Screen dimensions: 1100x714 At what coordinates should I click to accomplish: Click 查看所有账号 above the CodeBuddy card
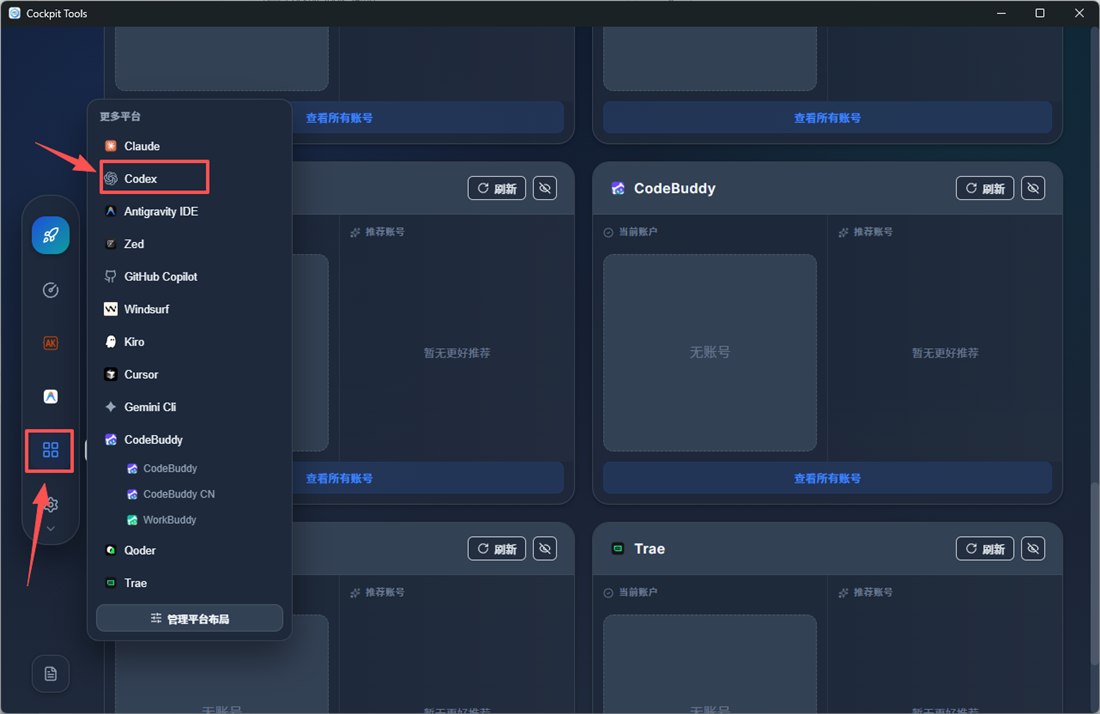(827, 118)
